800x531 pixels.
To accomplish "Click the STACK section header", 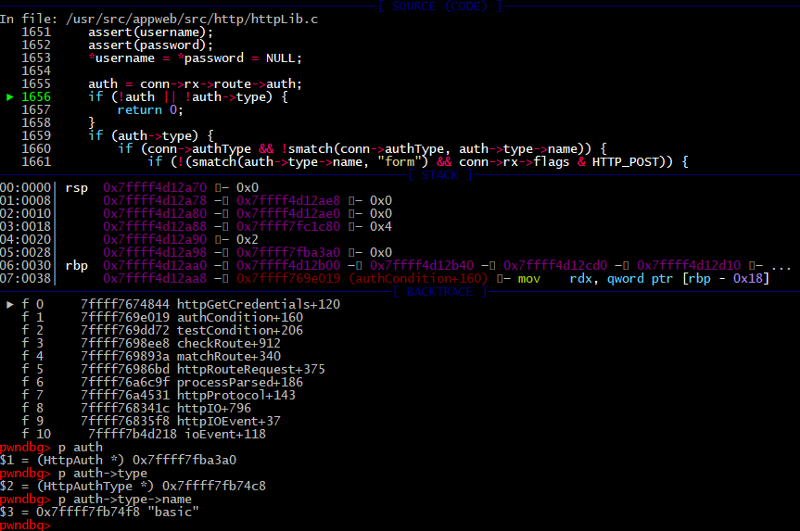I will tap(440, 175).
